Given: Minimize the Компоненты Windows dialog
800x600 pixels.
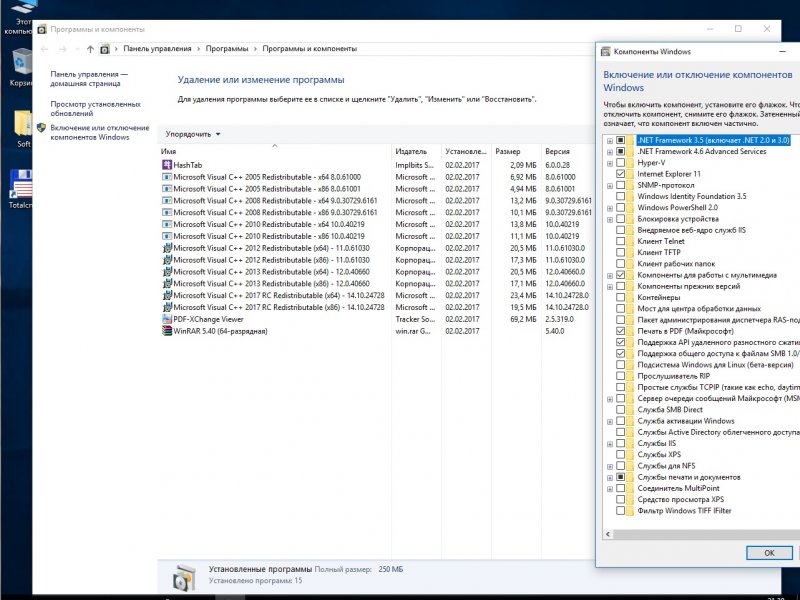Looking at the screenshot, I should pyautogui.click(x=782, y=52).
